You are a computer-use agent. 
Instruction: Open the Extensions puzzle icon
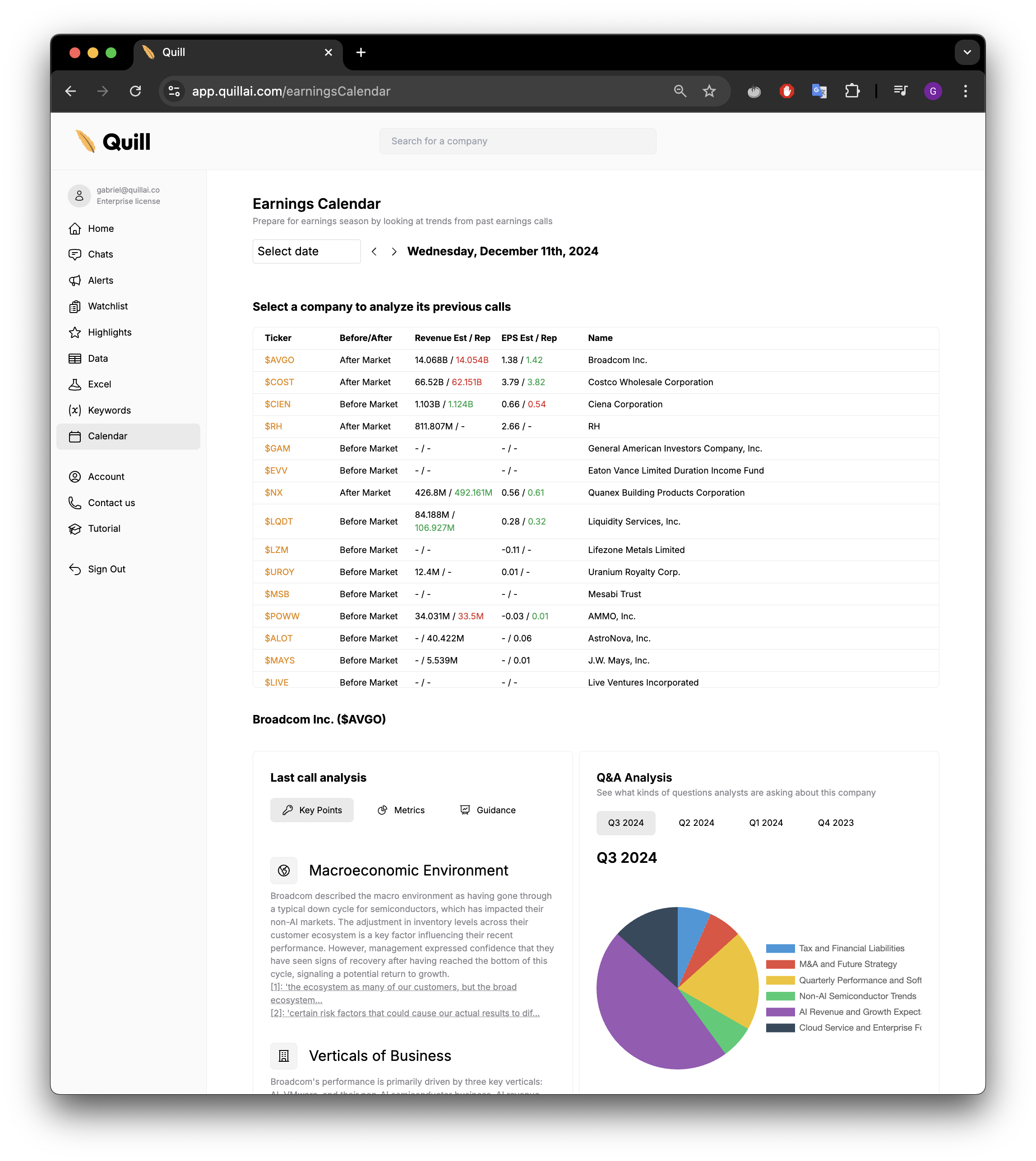(x=852, y=91)
